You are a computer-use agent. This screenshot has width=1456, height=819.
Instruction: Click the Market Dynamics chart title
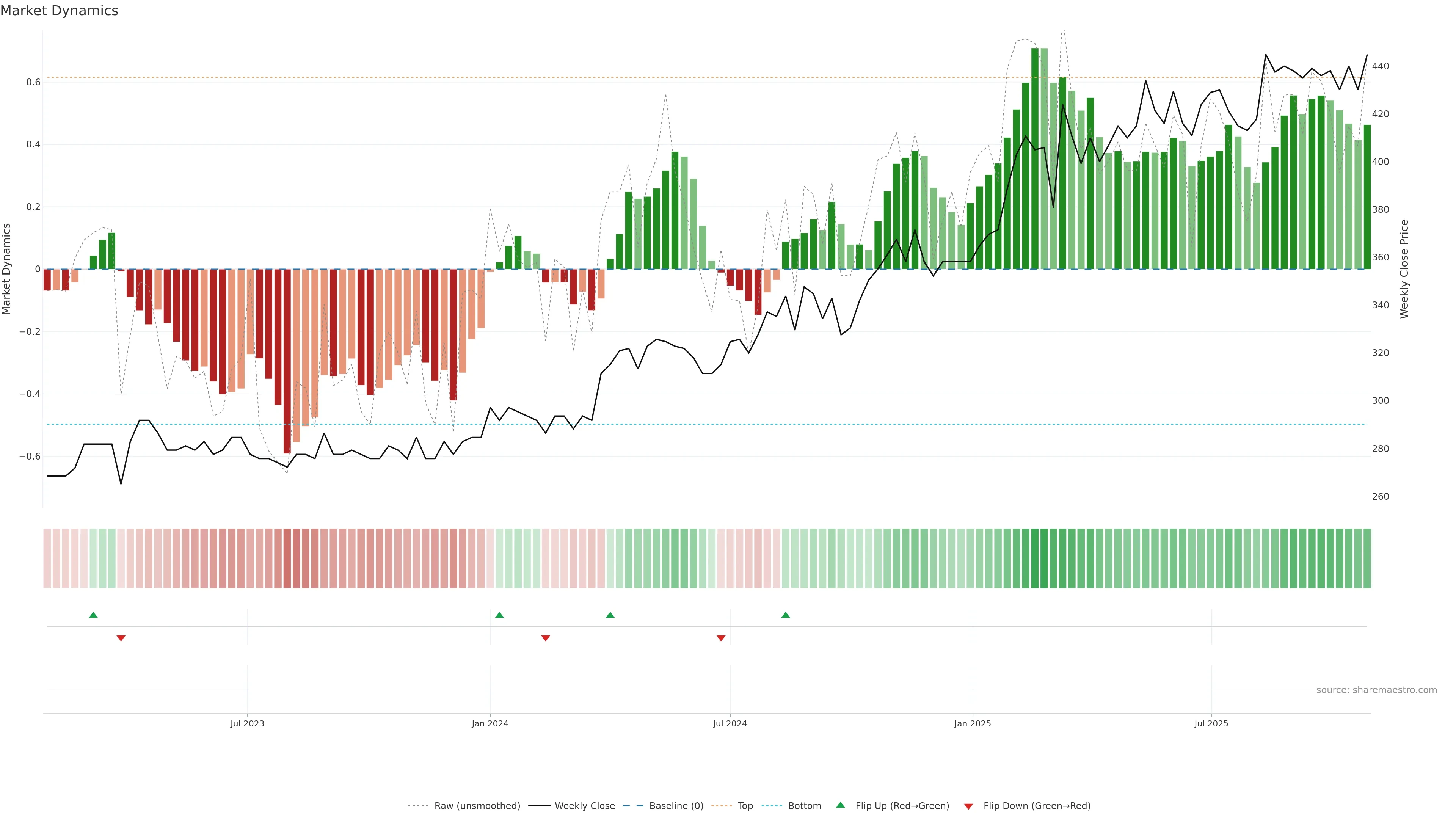(x=60, y=11)
